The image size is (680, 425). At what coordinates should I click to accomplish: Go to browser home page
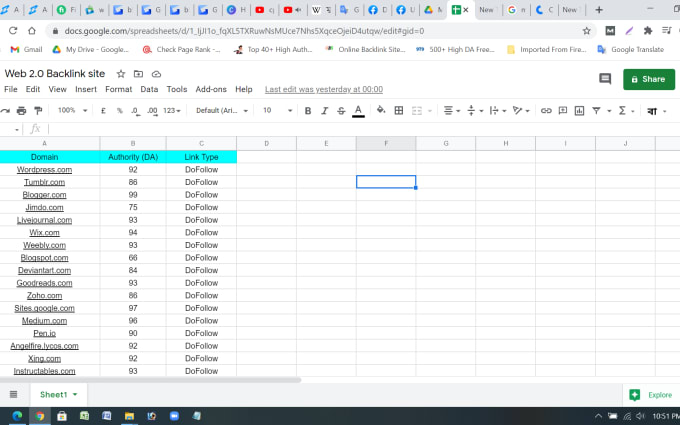(32, 31)
